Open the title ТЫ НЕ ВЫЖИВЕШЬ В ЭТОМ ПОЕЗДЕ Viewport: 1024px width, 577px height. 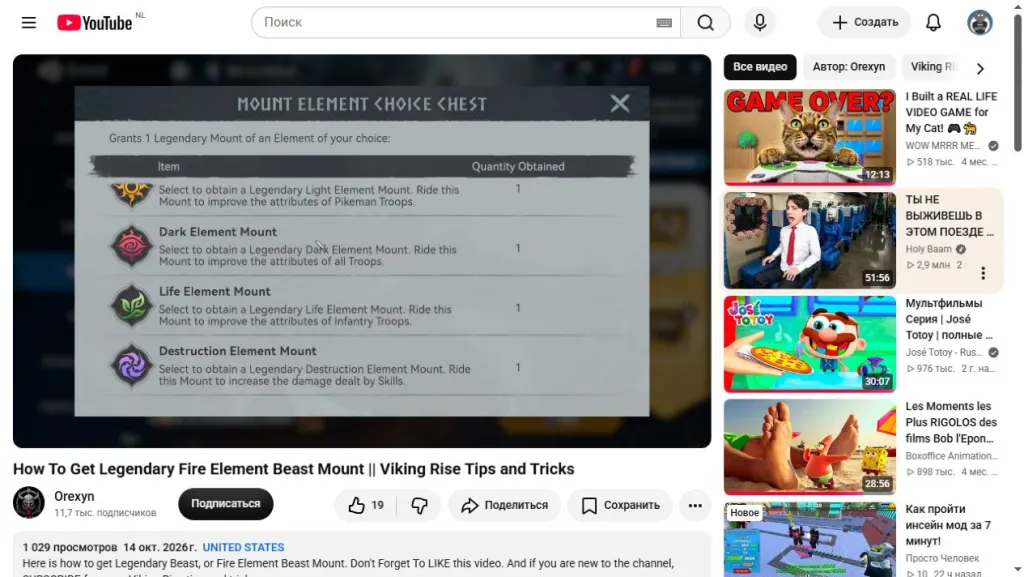pyautogui.click(x=950, y=215)
